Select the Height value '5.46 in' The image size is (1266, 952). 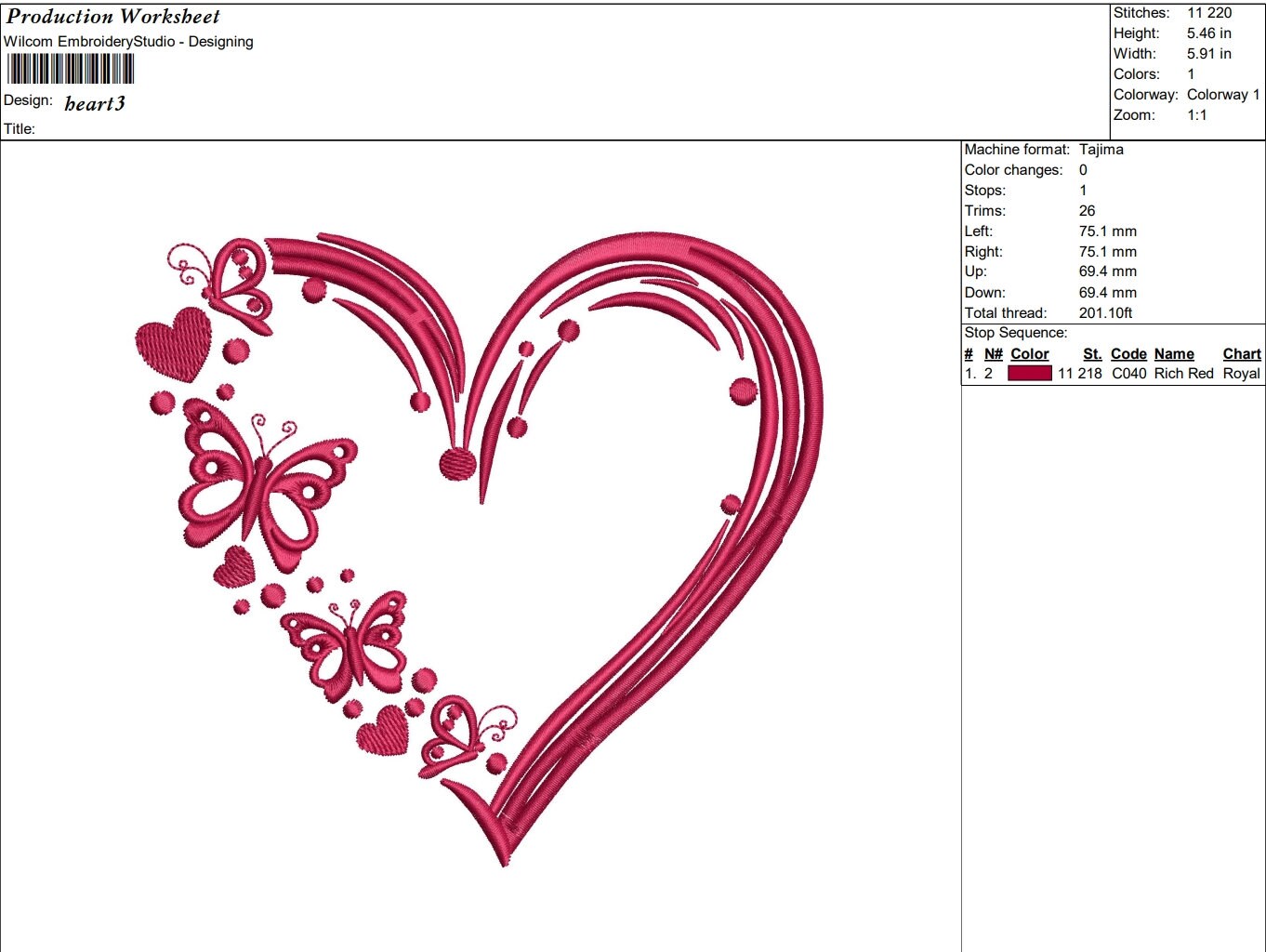1209,33
